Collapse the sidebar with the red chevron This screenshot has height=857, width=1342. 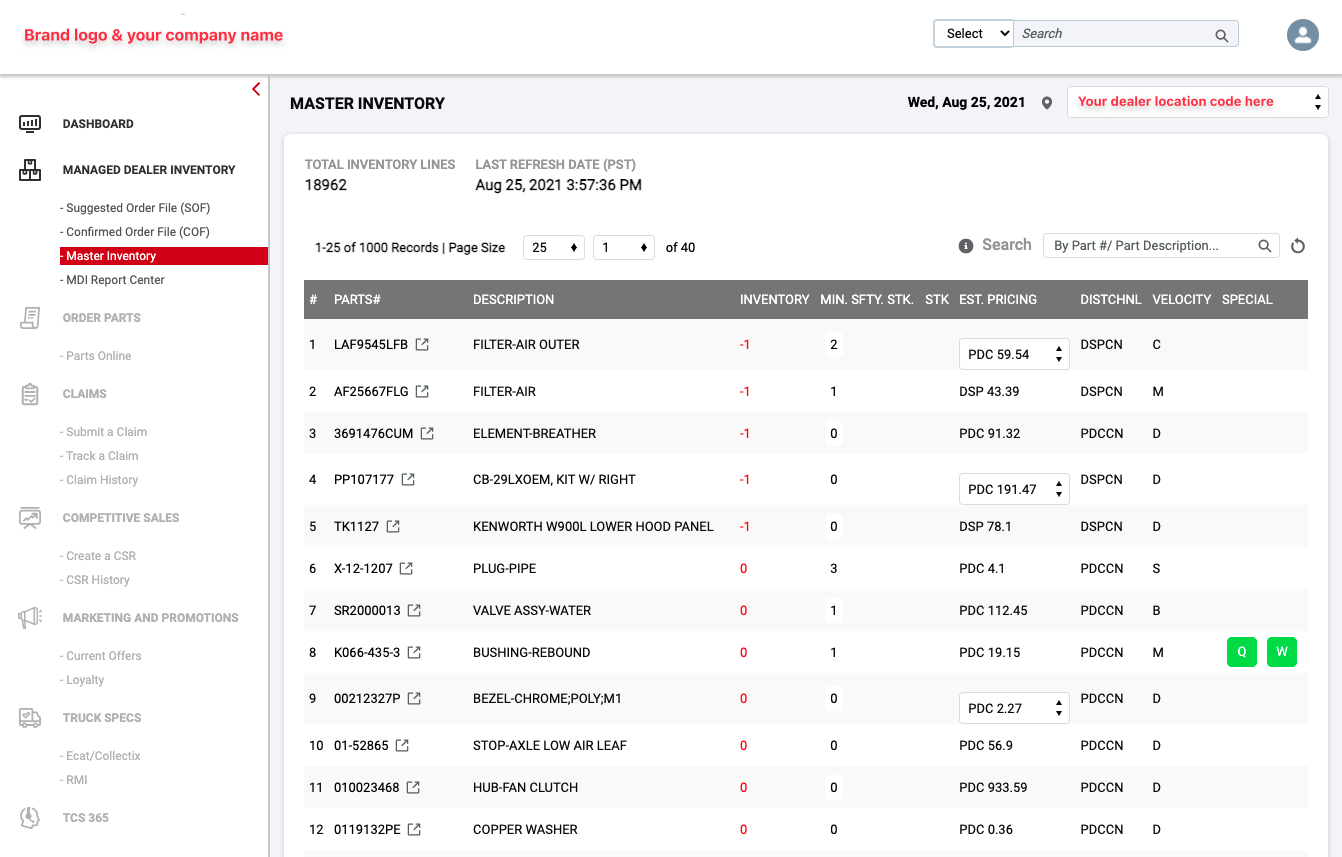(x=256, y=89)
